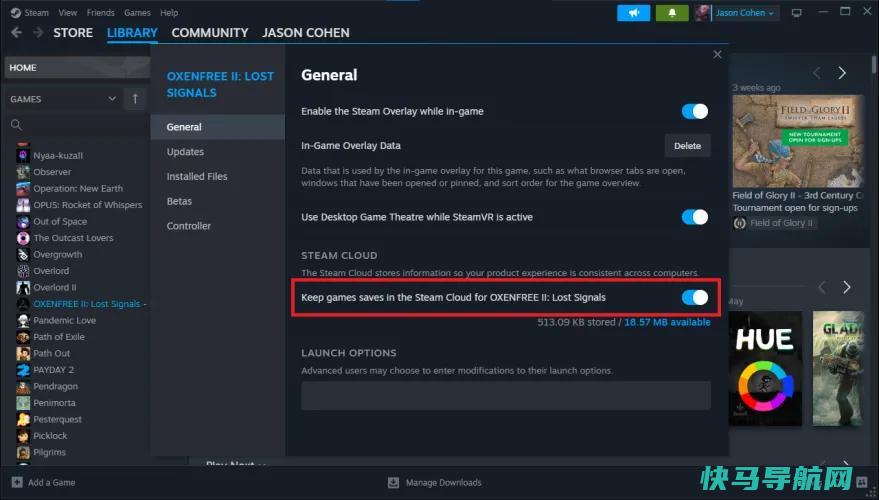The height and width of the screenshot is (500, 879).
Task: Select Updates in properties sidebar
Action: 218,152
